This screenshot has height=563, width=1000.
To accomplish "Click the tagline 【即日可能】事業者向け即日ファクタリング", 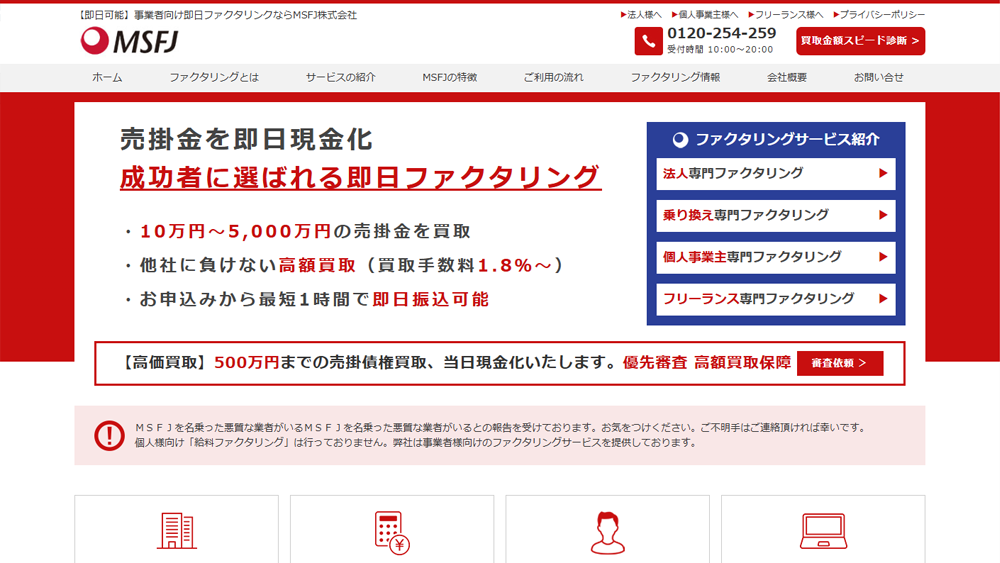I will (x=216, y=15).
